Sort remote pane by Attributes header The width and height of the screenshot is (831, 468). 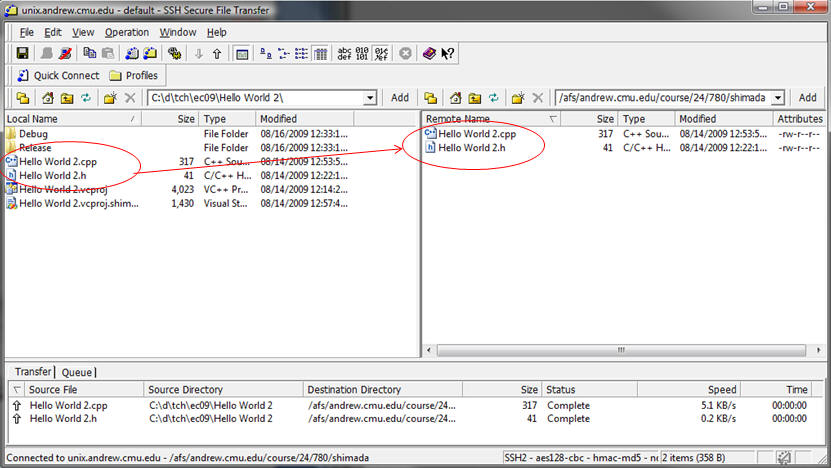coord(799,119)
